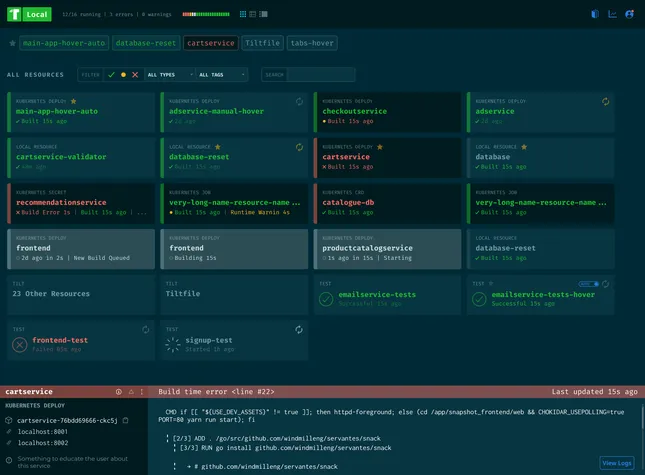Click the pod cube icon in cartservice panel
Screen dimensions: 645x475
[9, 420]
